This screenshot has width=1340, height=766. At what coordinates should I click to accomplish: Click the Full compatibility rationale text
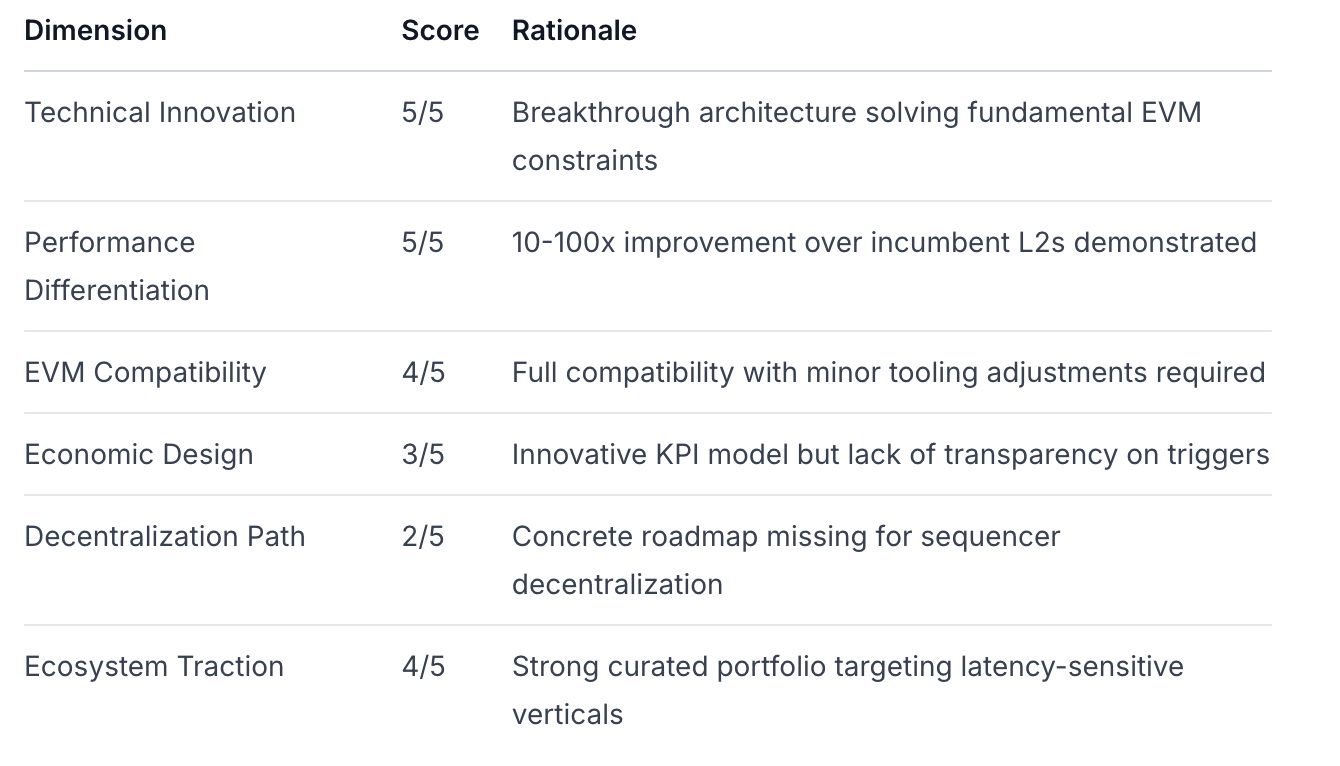pos(888,373)
